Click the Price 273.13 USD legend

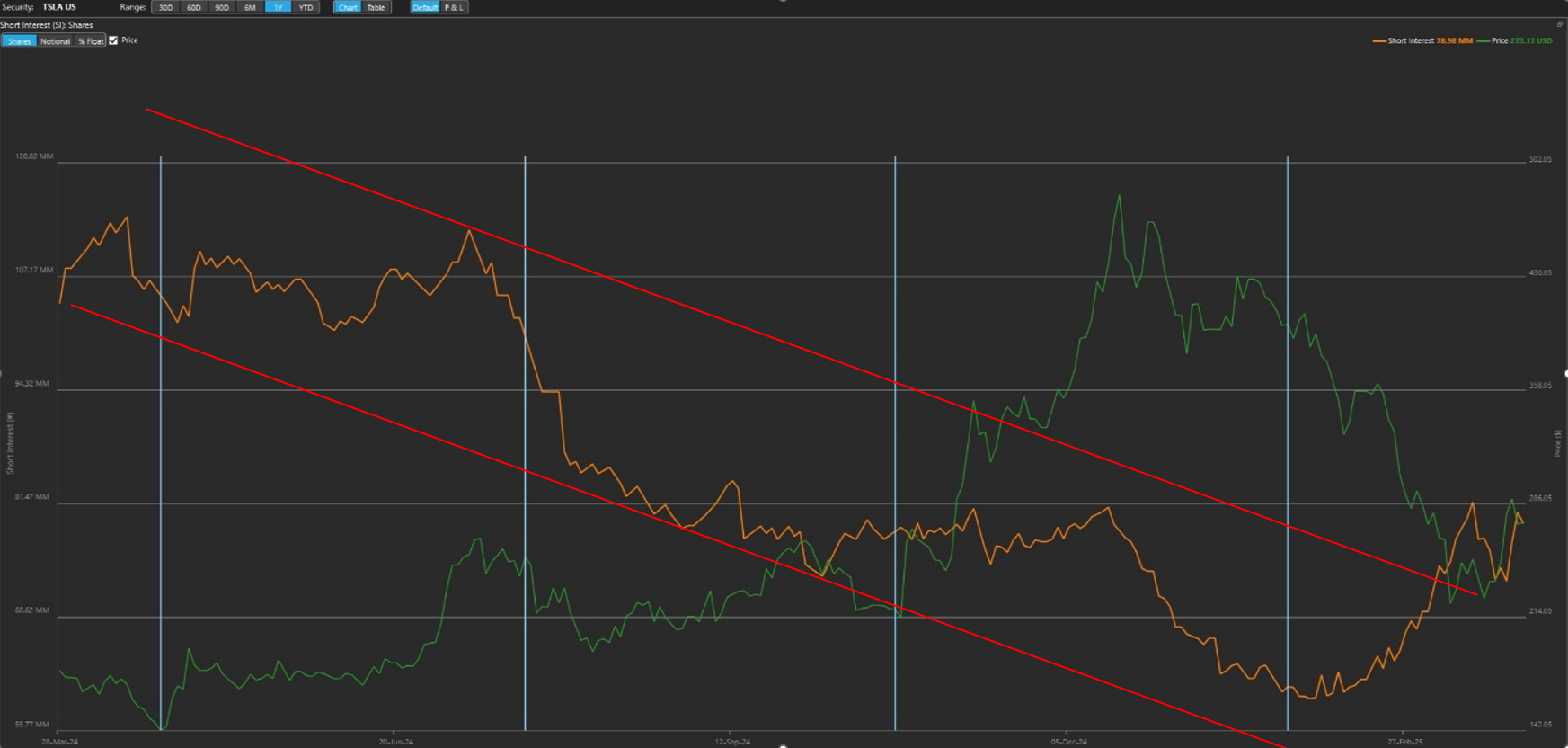1515,40
